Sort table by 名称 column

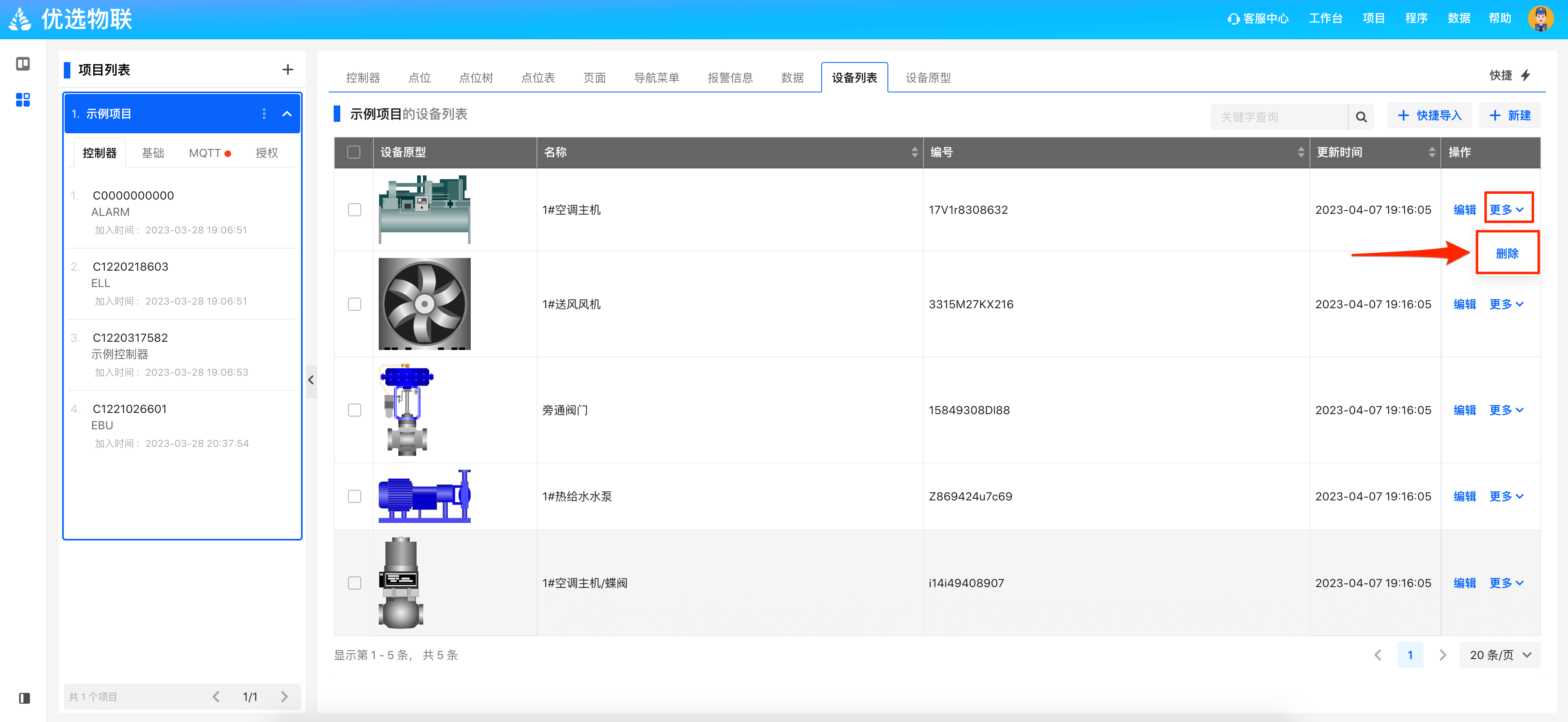tap(914, 152)
